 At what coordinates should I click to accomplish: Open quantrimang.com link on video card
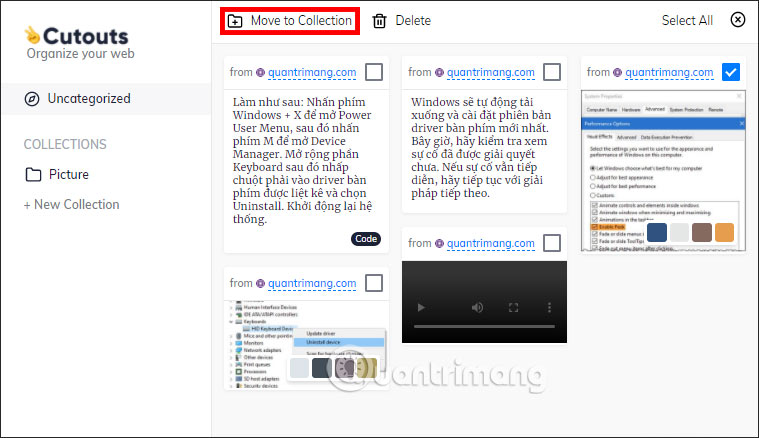(491, 243)
